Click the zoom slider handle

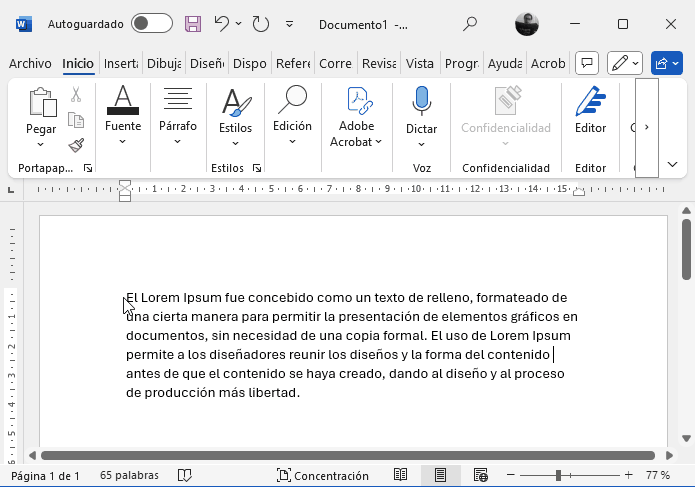pyautogui.click(x=557, y=475)
